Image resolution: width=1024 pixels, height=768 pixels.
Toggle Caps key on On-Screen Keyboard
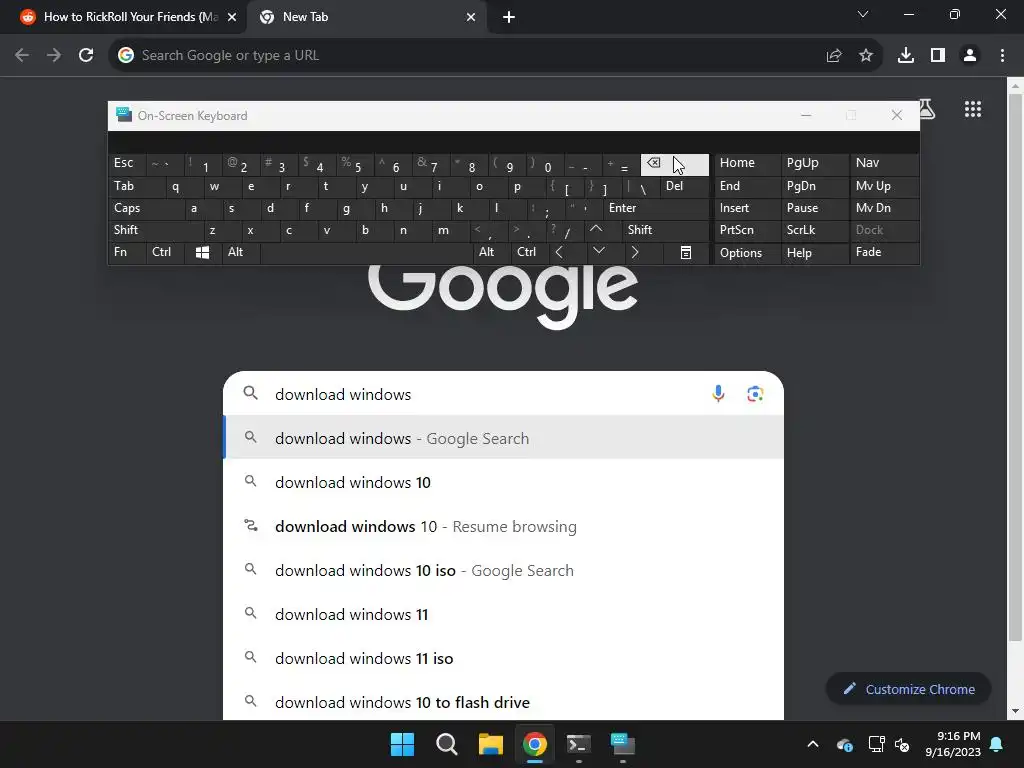(145, 208)
